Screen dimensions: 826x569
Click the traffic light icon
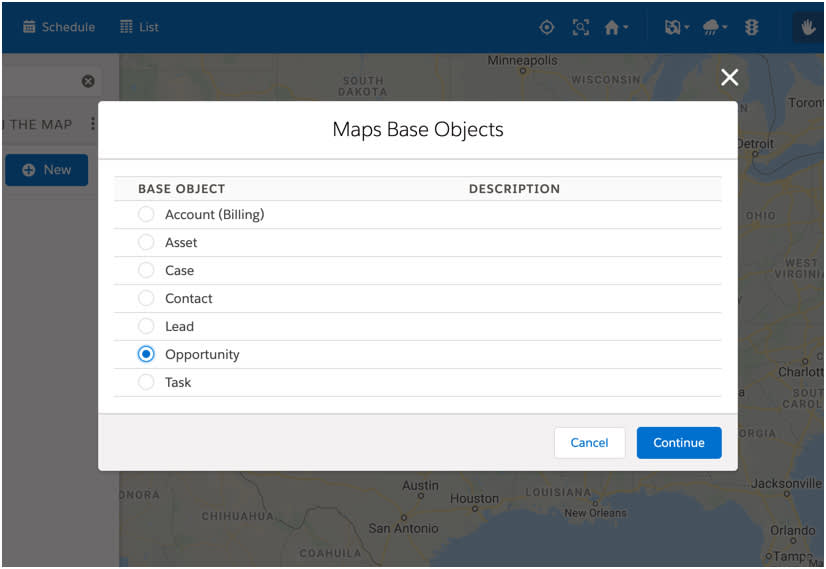752,27
